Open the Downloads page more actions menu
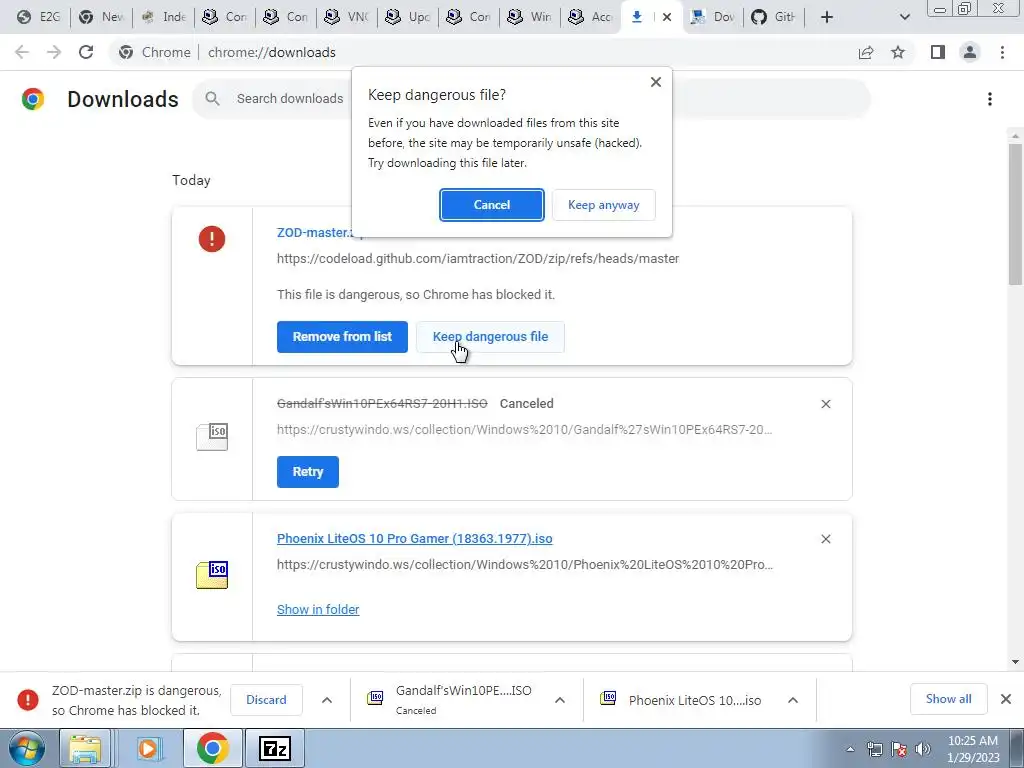The width and height of the screenshot is (1024, 768). point(989,99)
